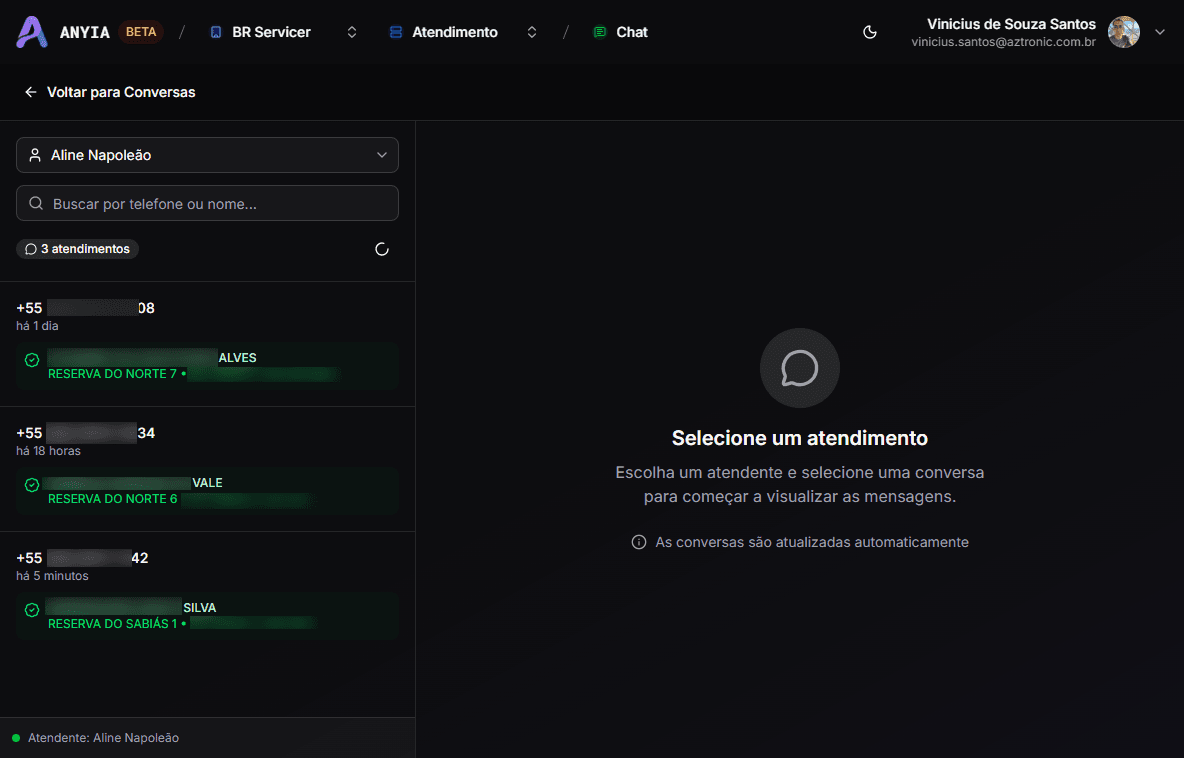Toggle dark mode with the moon icon
1184x758 pixels.
tap(870, 32)
